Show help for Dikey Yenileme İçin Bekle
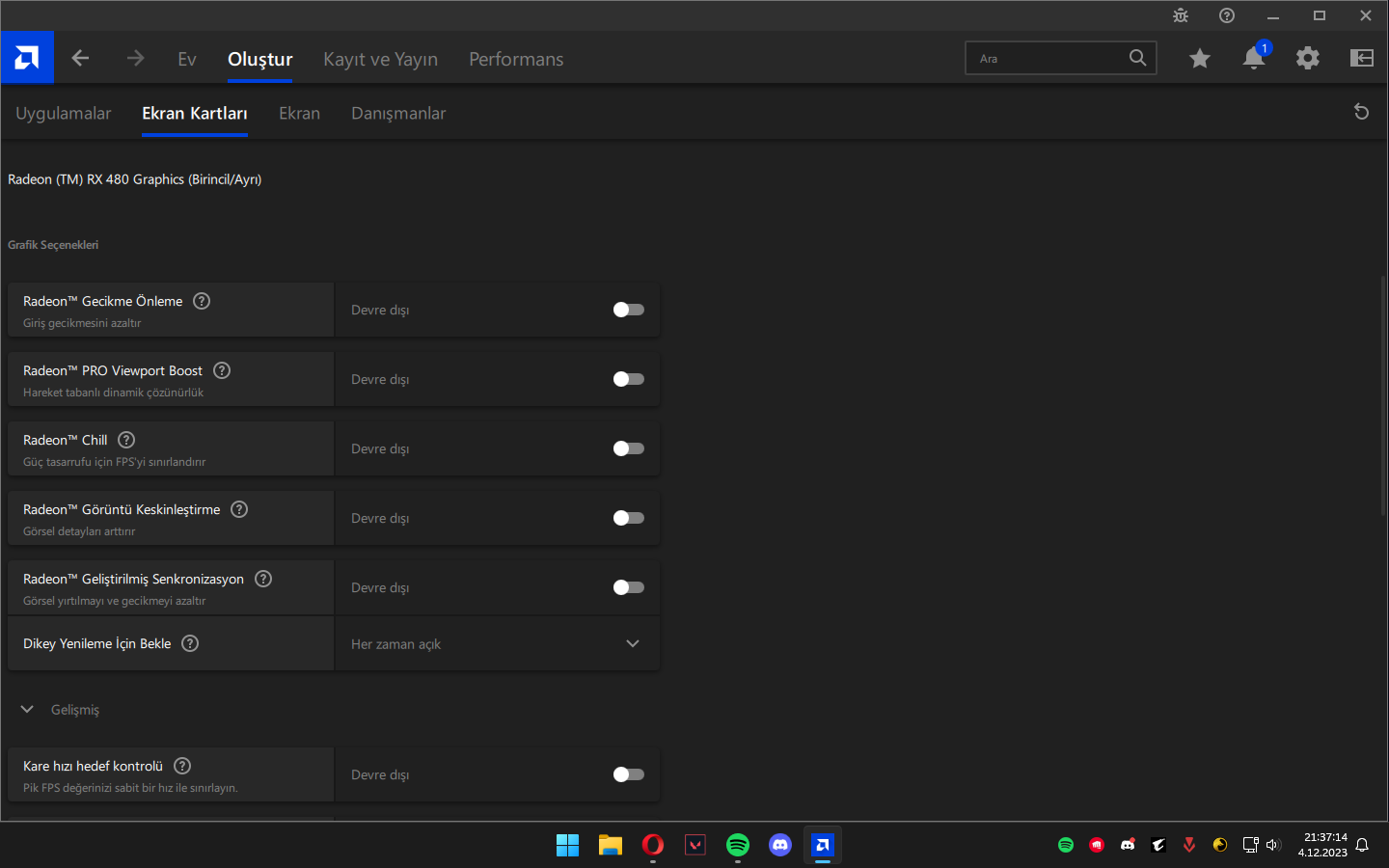Screen dimensions: 1389x868 point(190,643)
